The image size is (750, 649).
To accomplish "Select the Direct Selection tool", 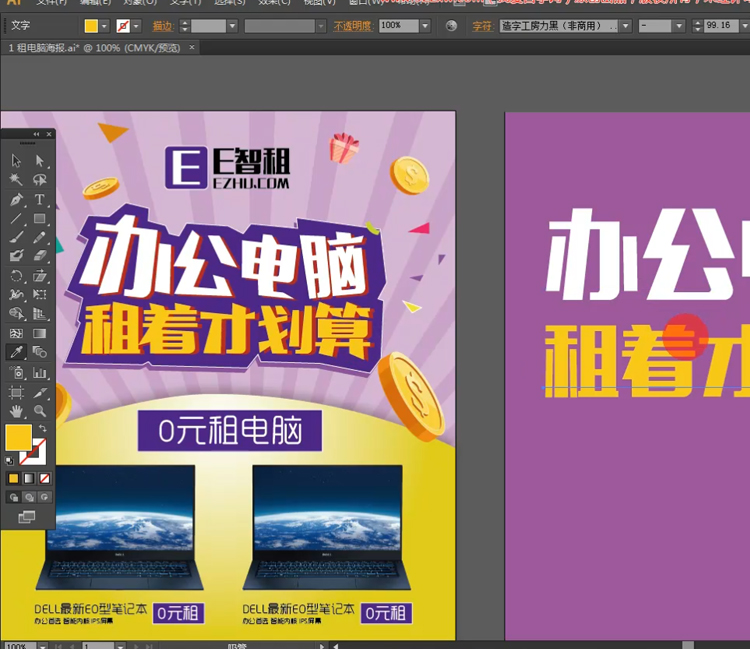I will 40,161.
